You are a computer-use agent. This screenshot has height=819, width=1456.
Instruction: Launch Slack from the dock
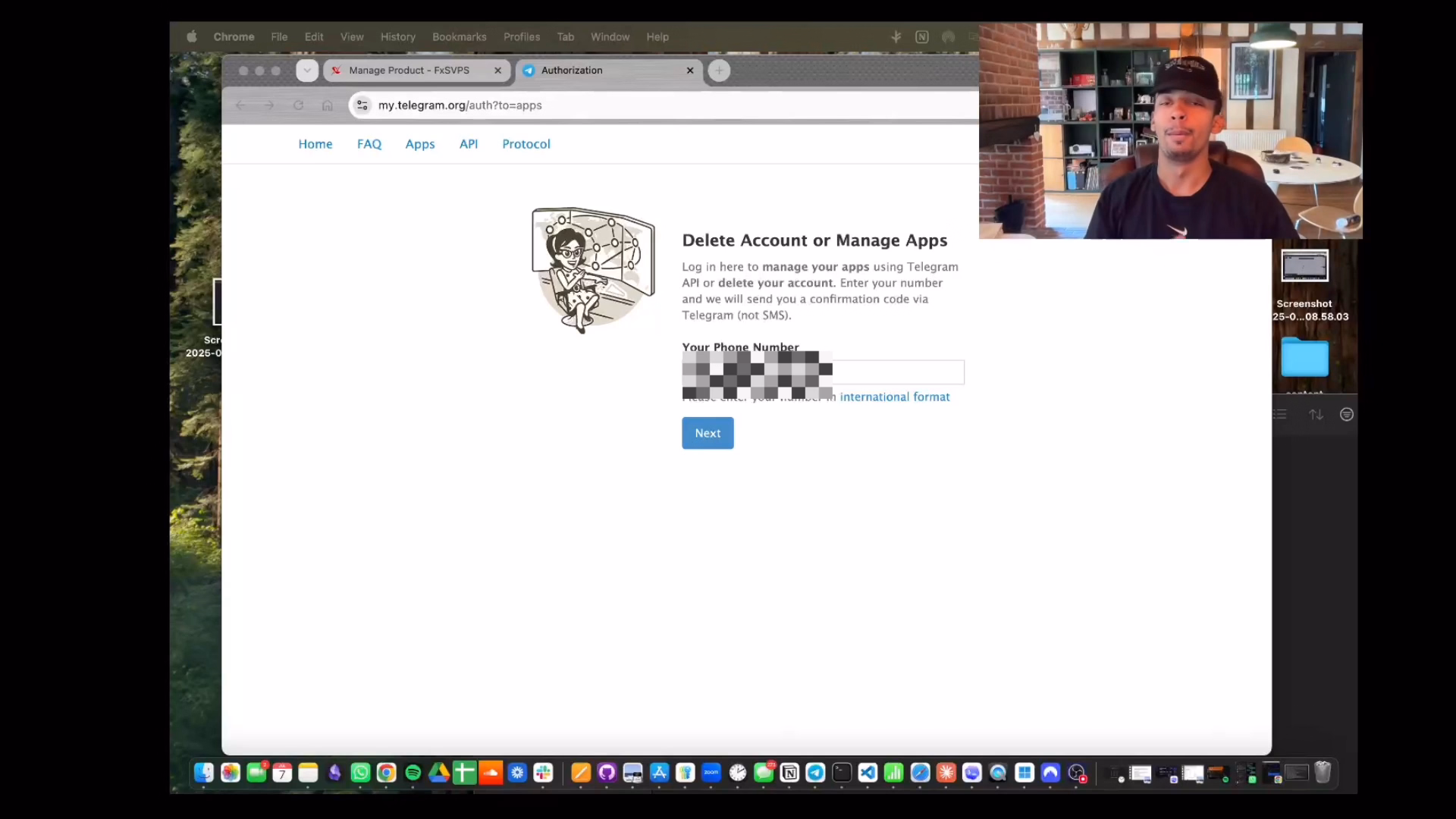pos(543,773)
